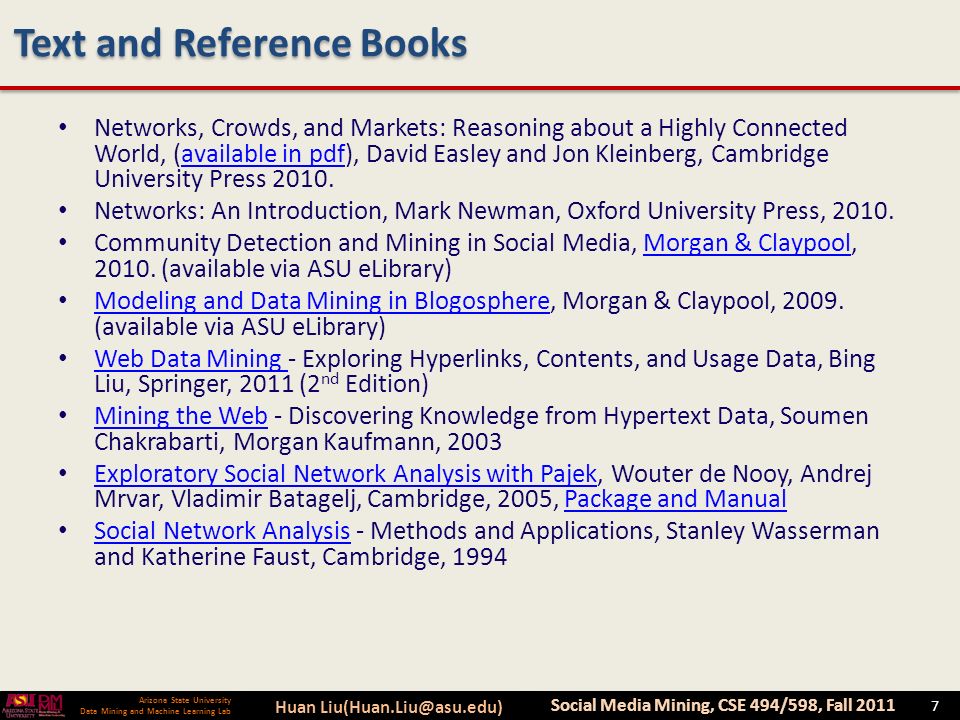Viewport: 960px width, 720px height.
Task: Click 'Mrvar, Vladimir Batagelj, Cambridge, 2005' text
Action: [324, 499]
